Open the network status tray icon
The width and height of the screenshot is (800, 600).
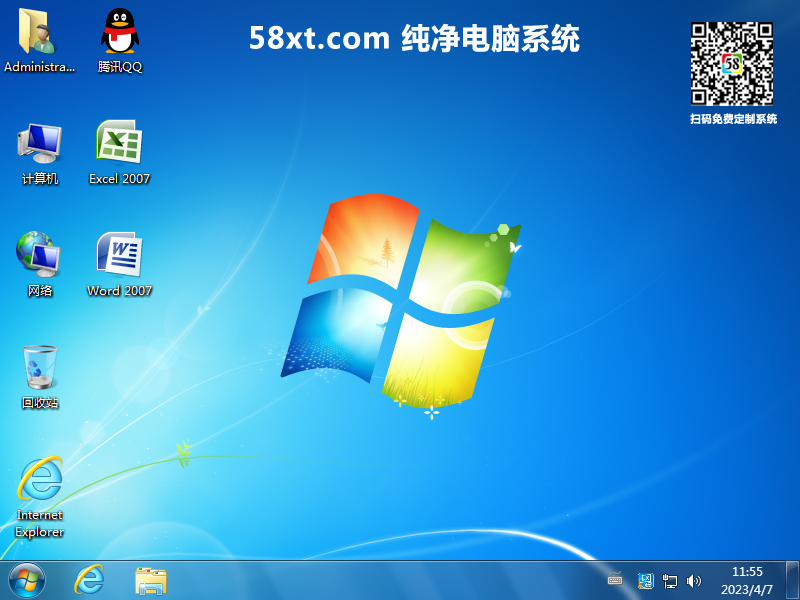(x=669, y=581)
